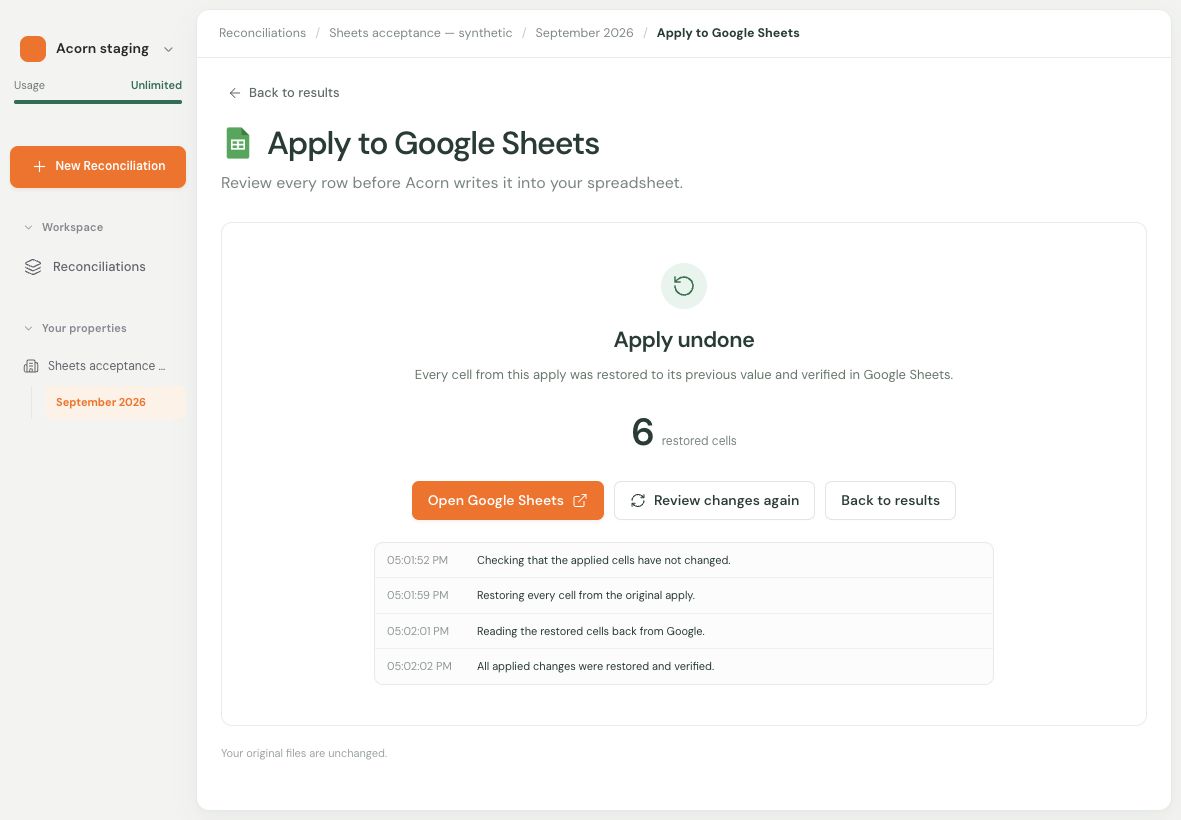Select September 2026 in the sidebar
This screenshot has width=1181, height=820.
tap(114, 402)
